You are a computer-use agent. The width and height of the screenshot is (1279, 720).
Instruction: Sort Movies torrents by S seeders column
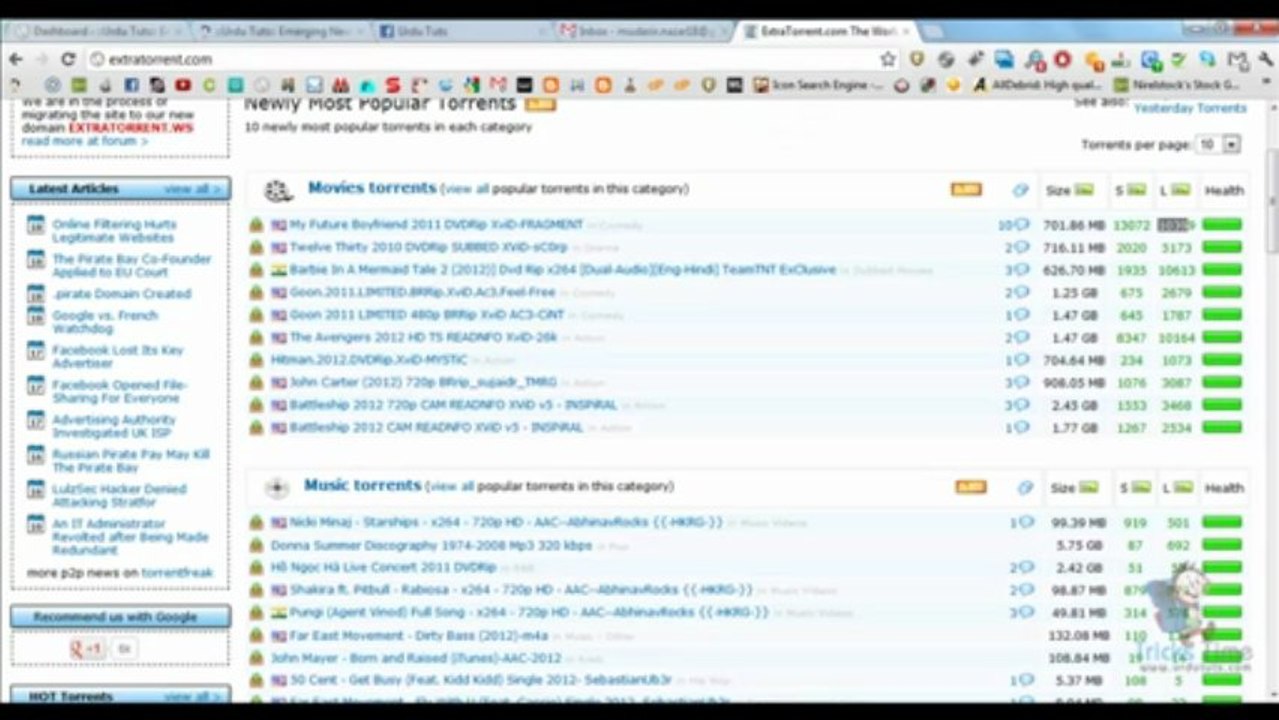pyautogui.click(x=1133, y=190)
